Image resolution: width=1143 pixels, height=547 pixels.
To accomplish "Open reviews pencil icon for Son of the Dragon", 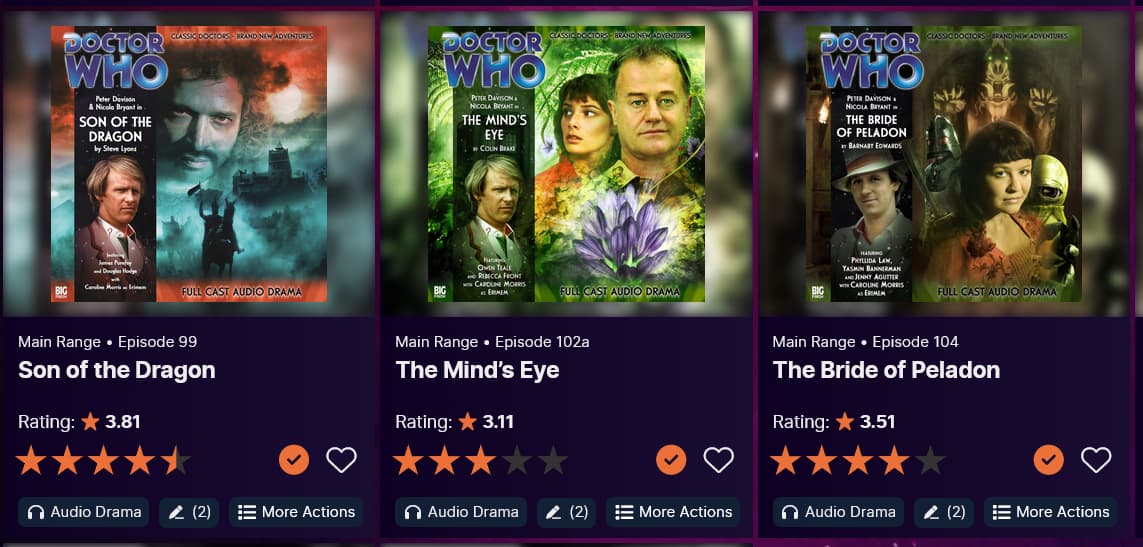I will tap(189, 512).
